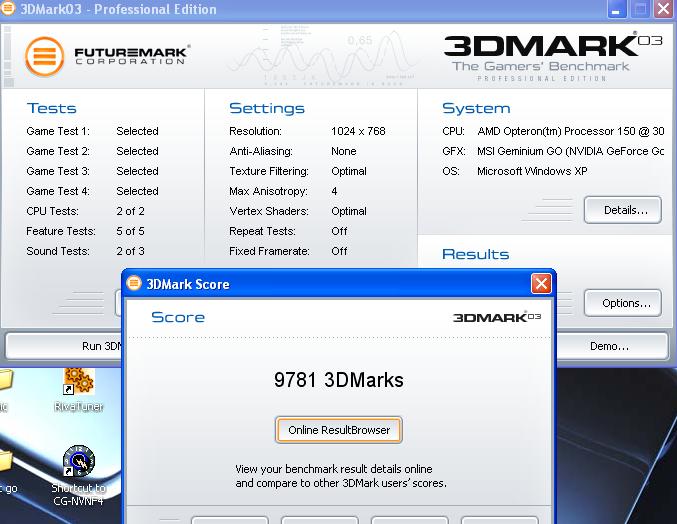Click the 3DMark Score dialog title icon
The width and height of the screenshot is (677, 524).
coord(134,283)
